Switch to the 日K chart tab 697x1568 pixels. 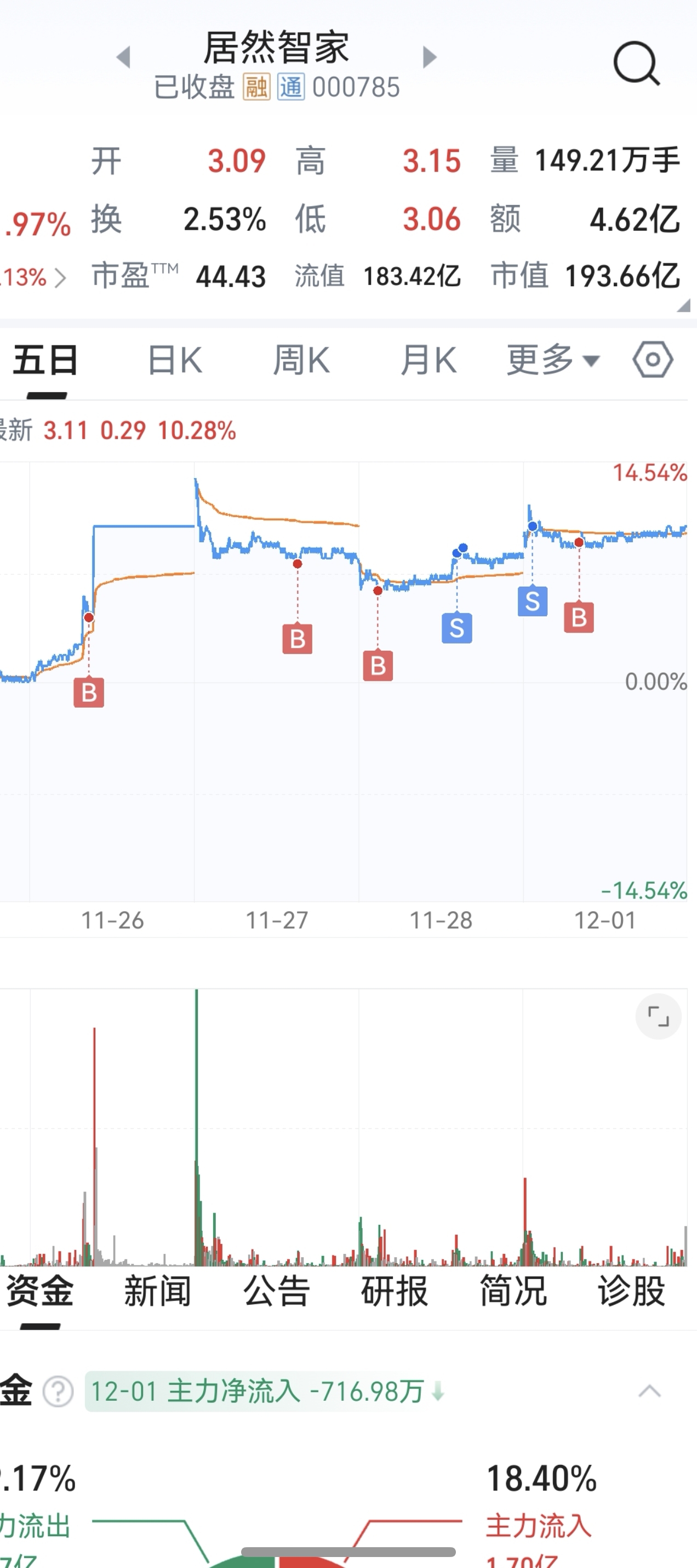(175, 360)
